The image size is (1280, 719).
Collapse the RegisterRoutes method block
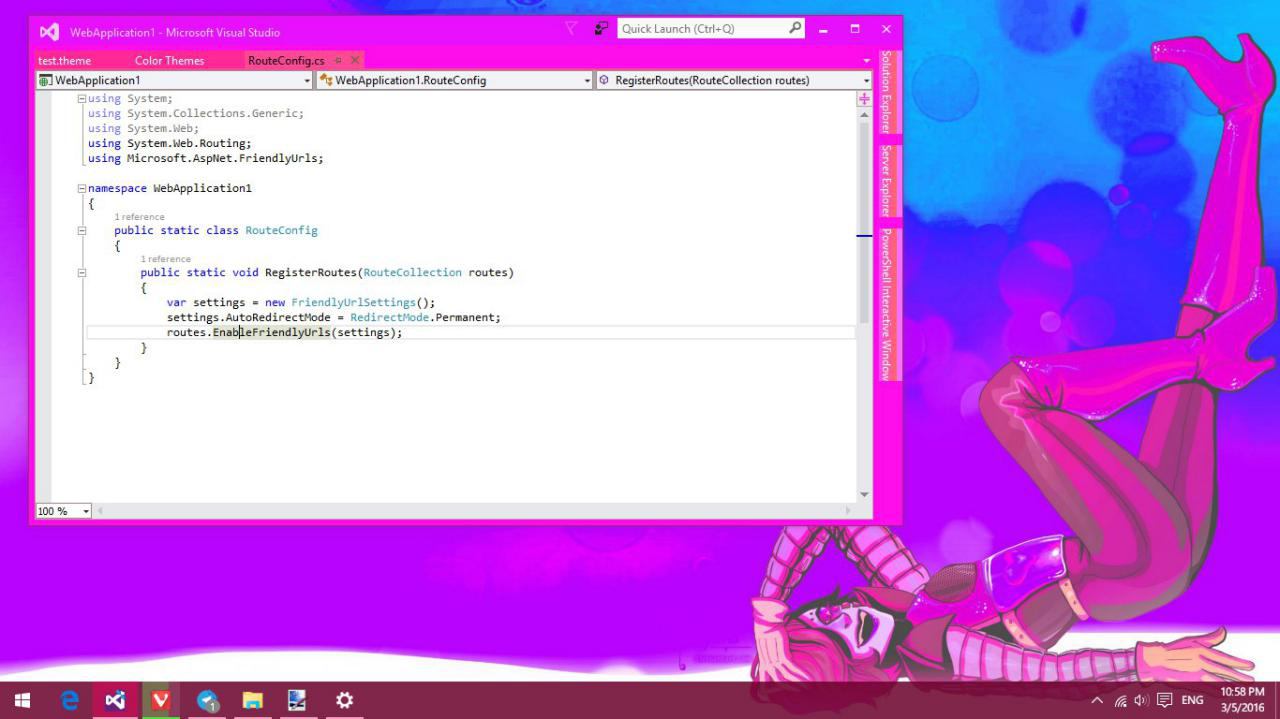click(82, 272)
